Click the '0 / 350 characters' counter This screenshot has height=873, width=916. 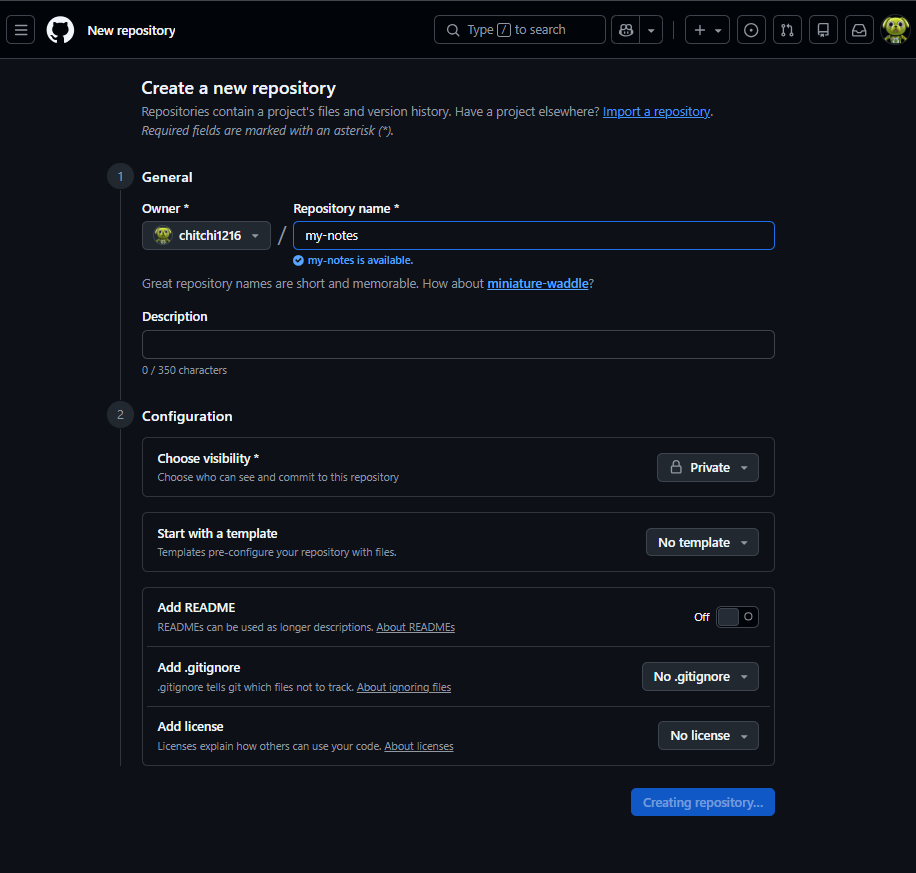tap(185, 370)
